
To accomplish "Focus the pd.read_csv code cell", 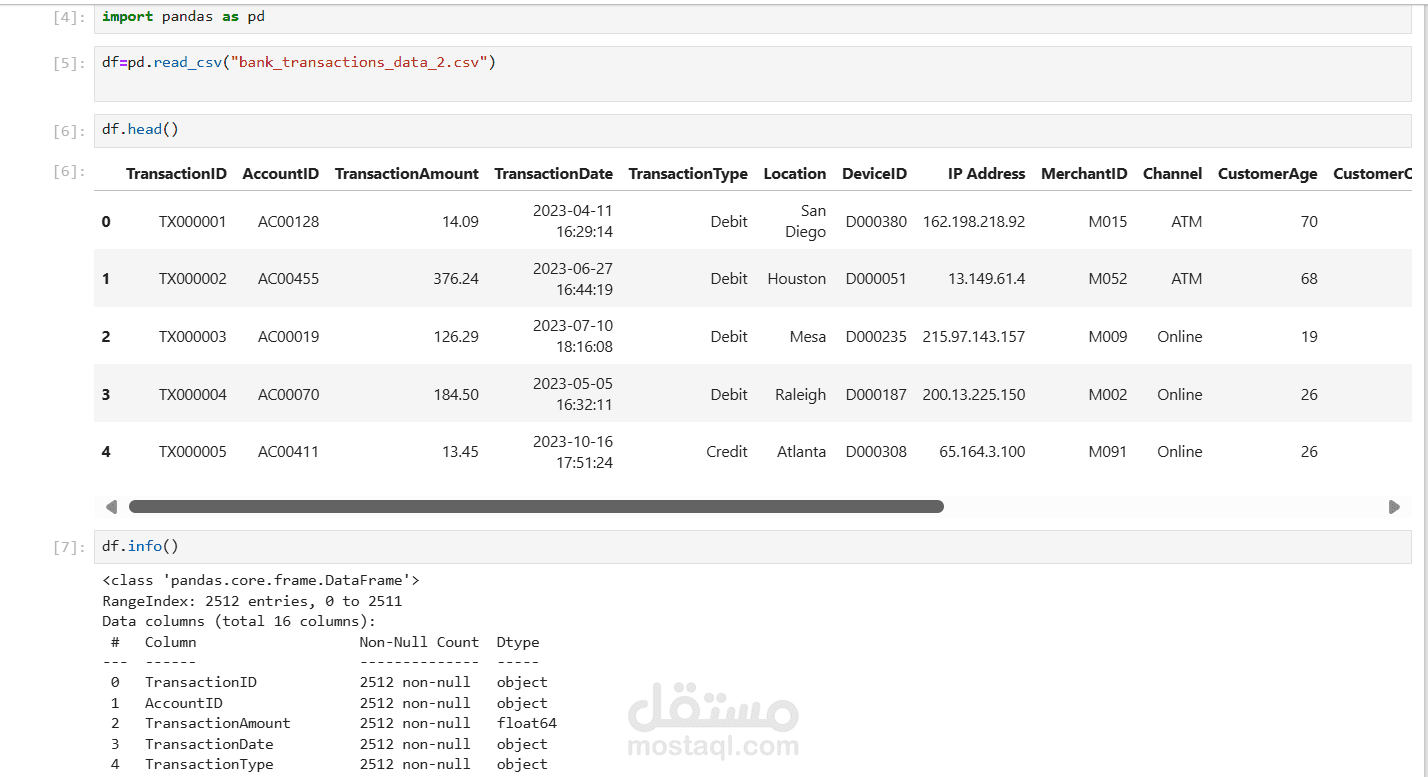I will point(752,73).
